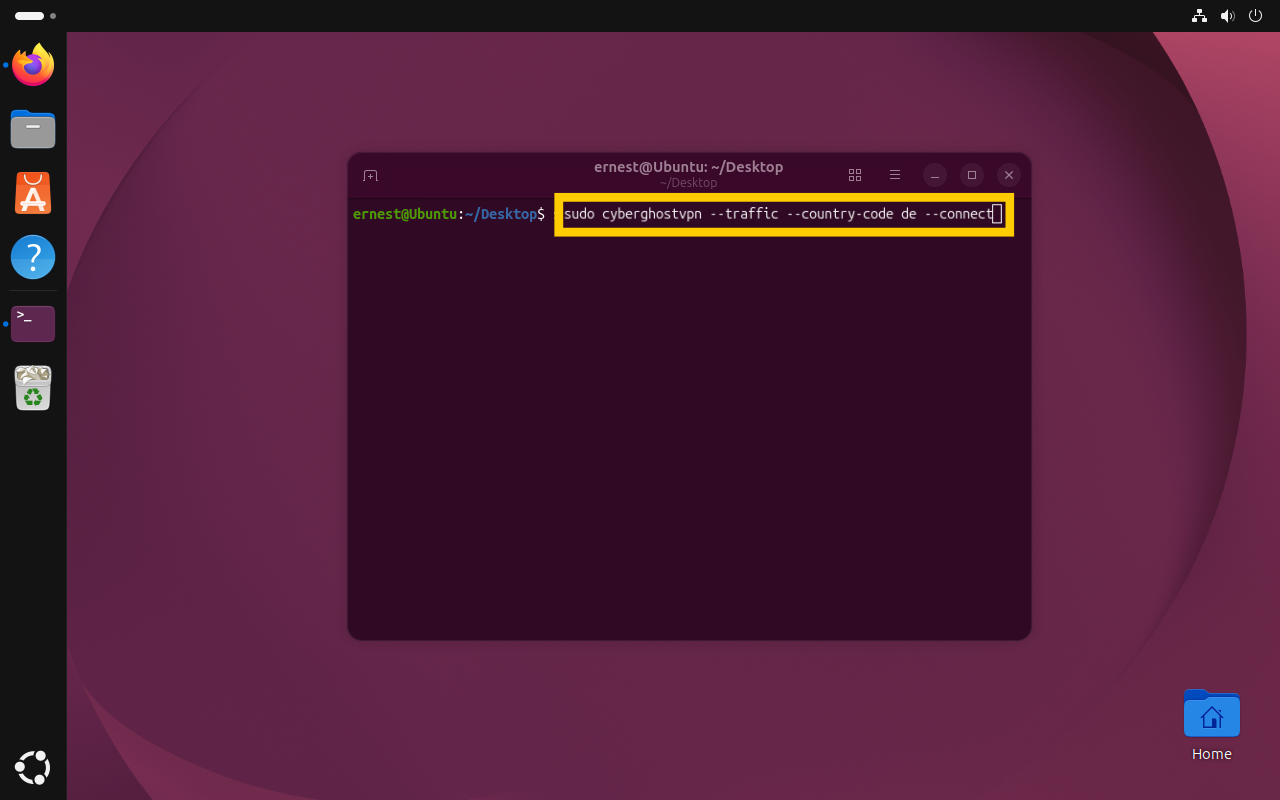This screenshot has height=800, width=1280.
Task: Minimize the terminal window
Action: 935,175
